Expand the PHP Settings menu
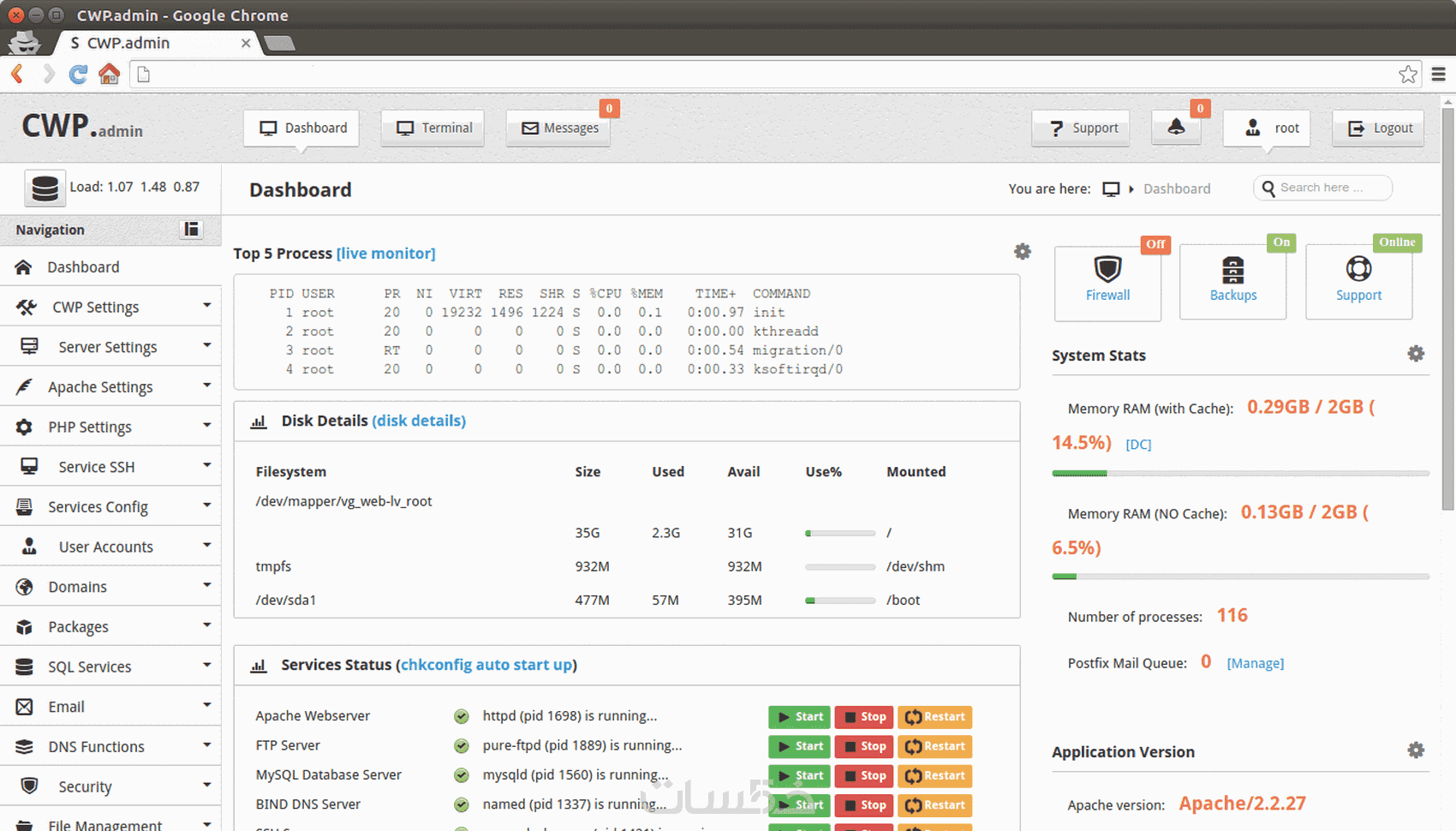Viewport: 1456px width, 831px height. click(110, 427)
